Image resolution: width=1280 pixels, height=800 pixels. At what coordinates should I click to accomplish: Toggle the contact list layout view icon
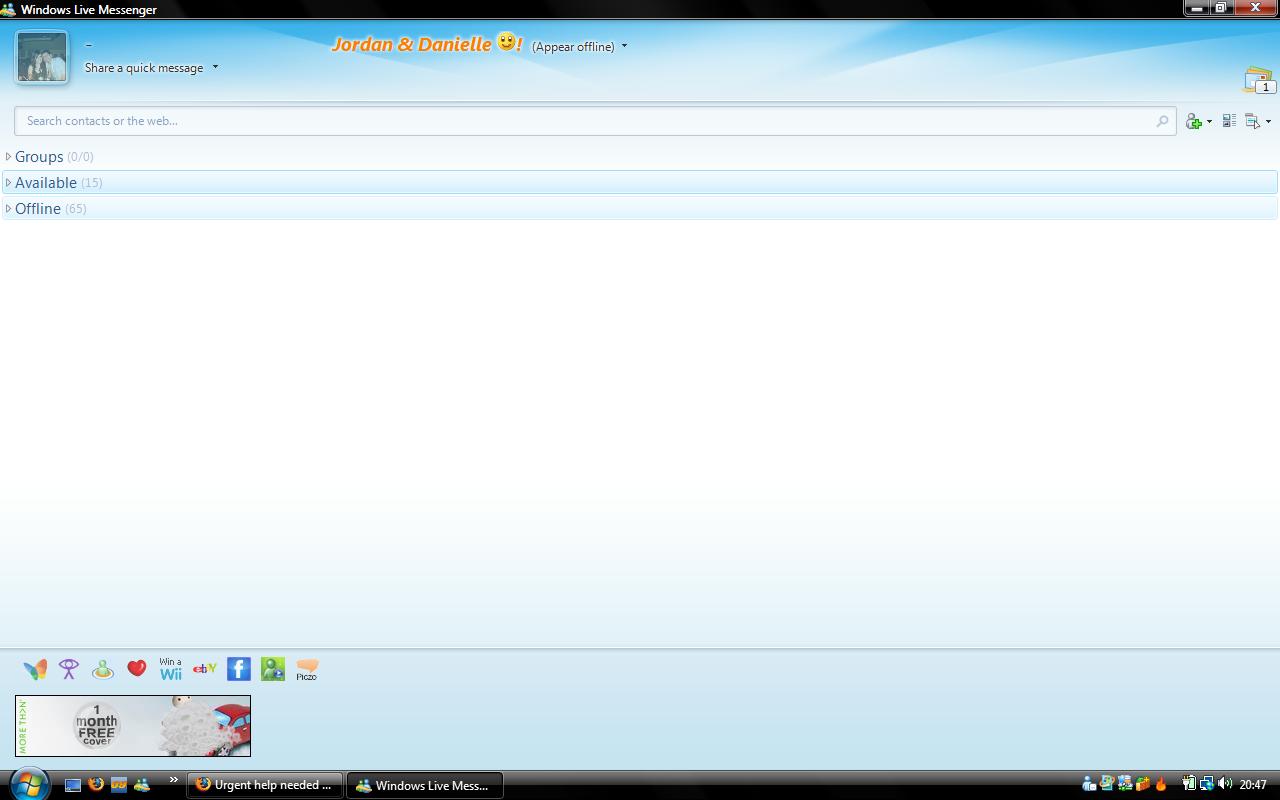(x=1229, y=121)
